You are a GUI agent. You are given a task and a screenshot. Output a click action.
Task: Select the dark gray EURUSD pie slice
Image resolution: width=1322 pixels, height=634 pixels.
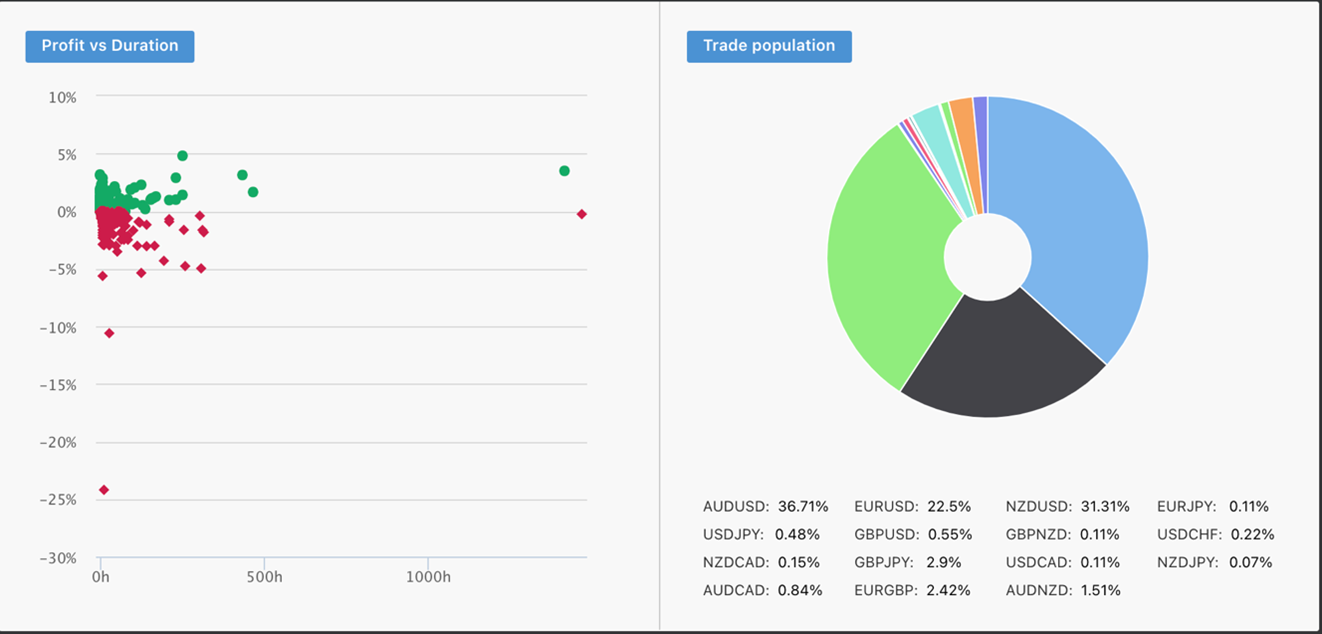[x=1000, y=365]
